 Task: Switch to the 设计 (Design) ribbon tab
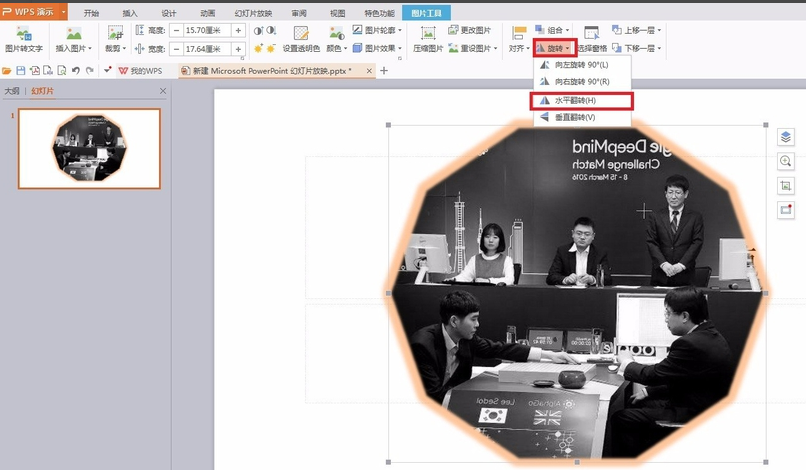[169, 14]
